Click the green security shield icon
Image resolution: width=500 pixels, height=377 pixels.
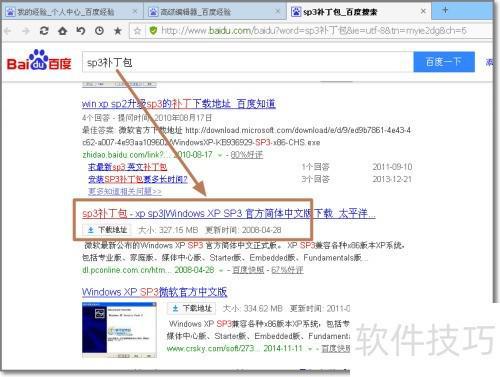click(153, 31)
